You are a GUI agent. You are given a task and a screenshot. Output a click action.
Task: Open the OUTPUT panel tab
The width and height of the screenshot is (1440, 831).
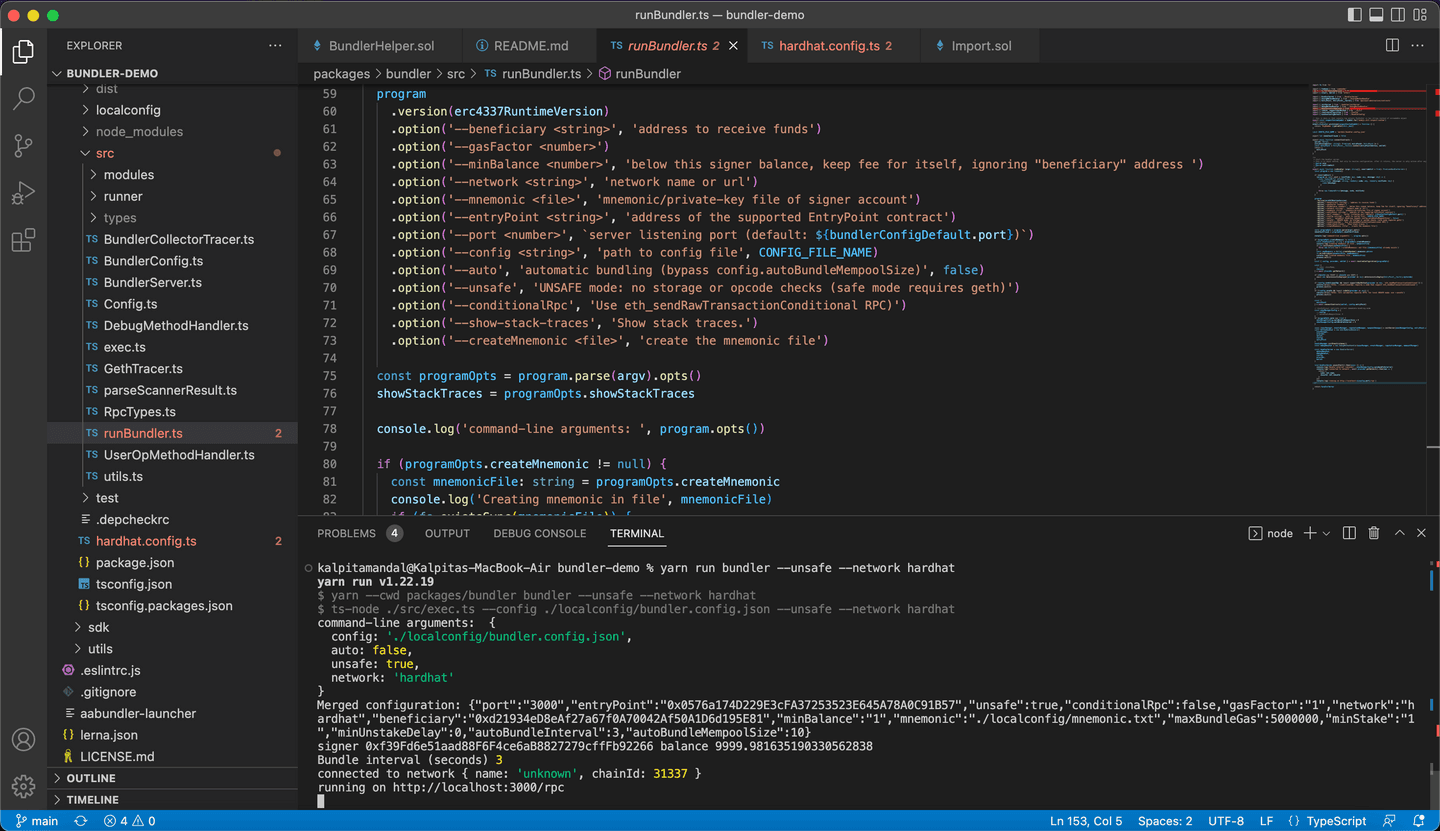click(447, 533)
